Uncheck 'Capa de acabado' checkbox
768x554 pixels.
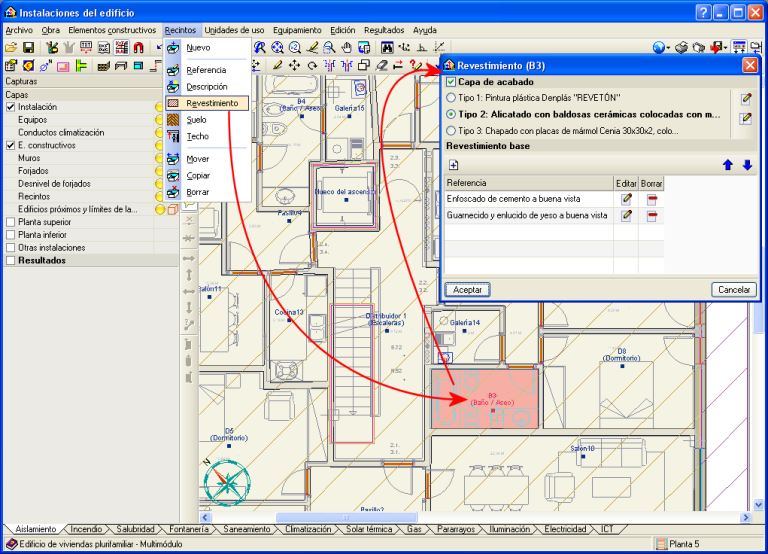[451, 82]
